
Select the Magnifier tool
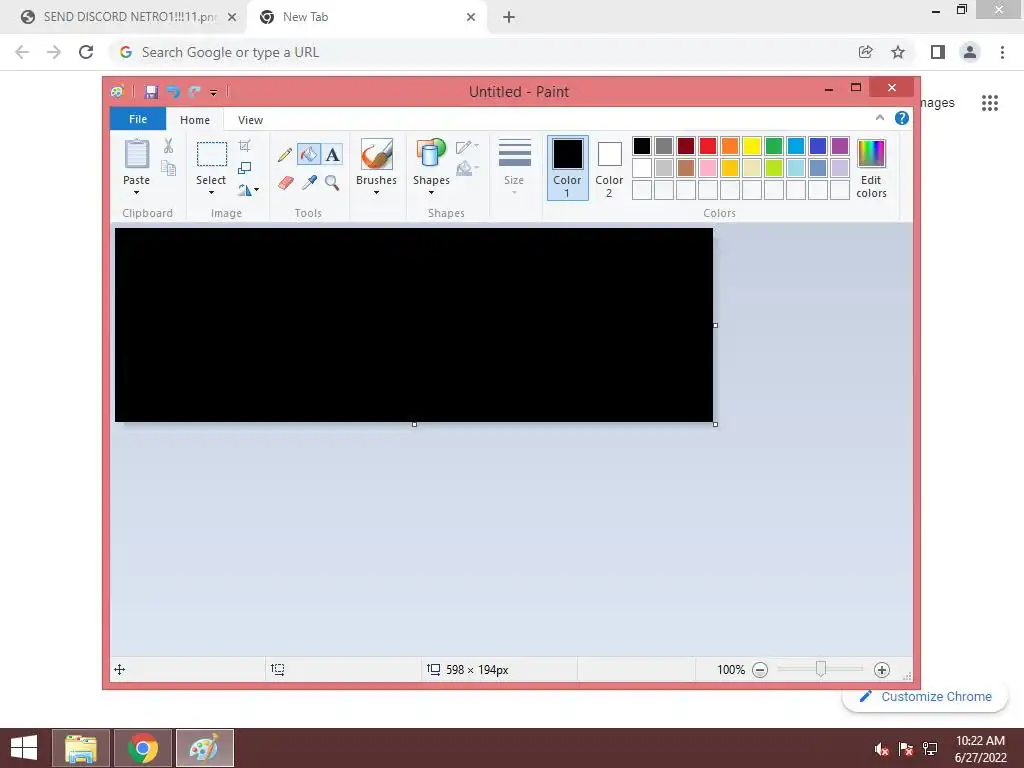[332, 183]
